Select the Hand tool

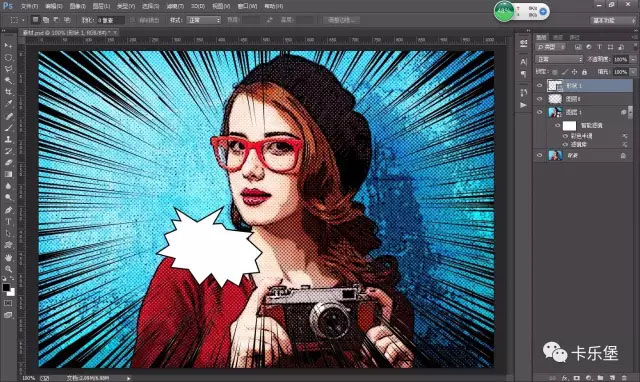[8, 258]
